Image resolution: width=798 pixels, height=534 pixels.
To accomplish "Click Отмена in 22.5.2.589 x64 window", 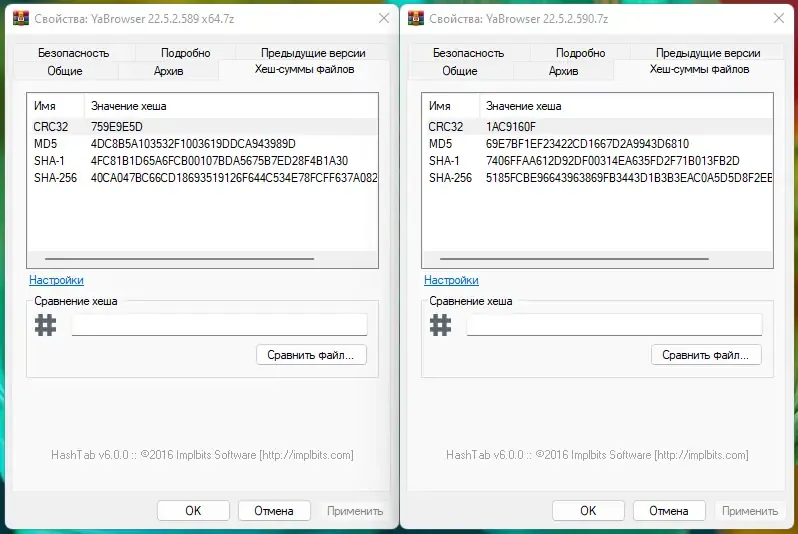I will pyautogui.click(x=274, y=511).
